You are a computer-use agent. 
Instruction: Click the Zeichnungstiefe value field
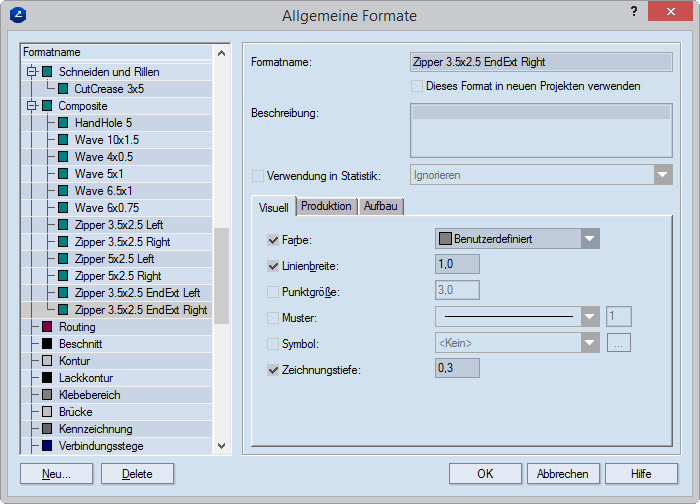point(457,368)
